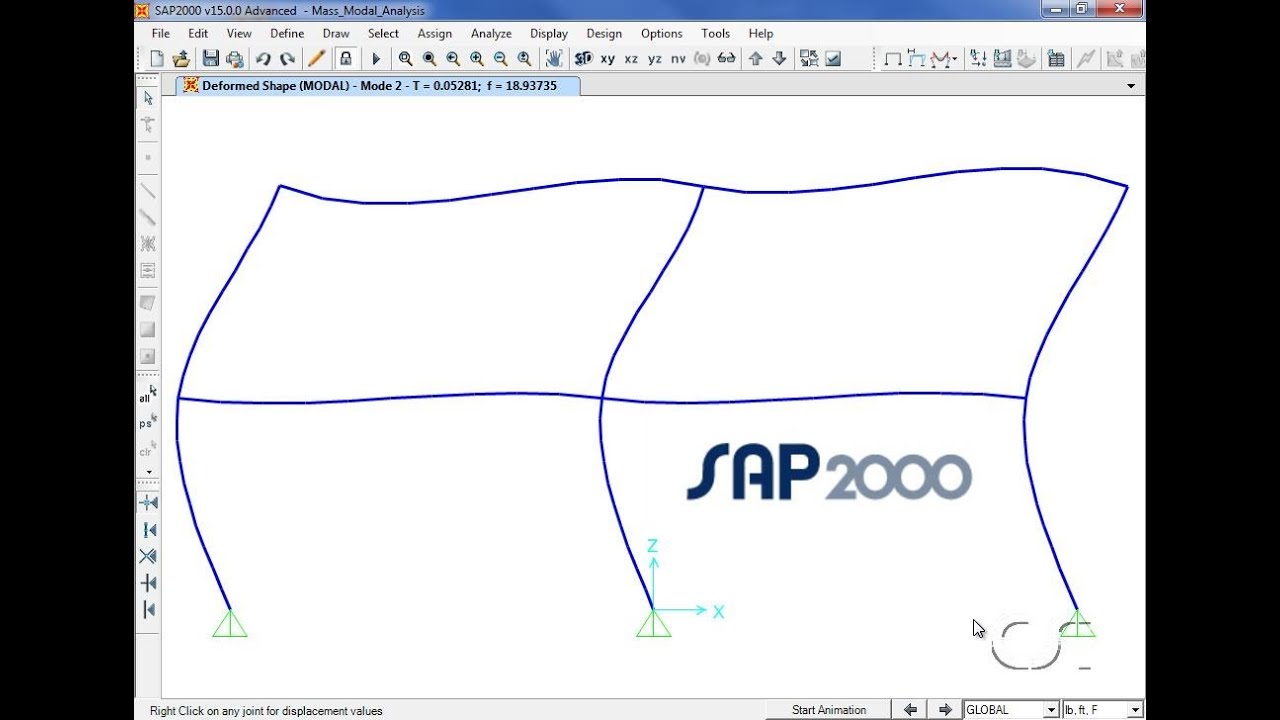Click the nv named view button
The image size is (1280, 720).
coord(678,59)
